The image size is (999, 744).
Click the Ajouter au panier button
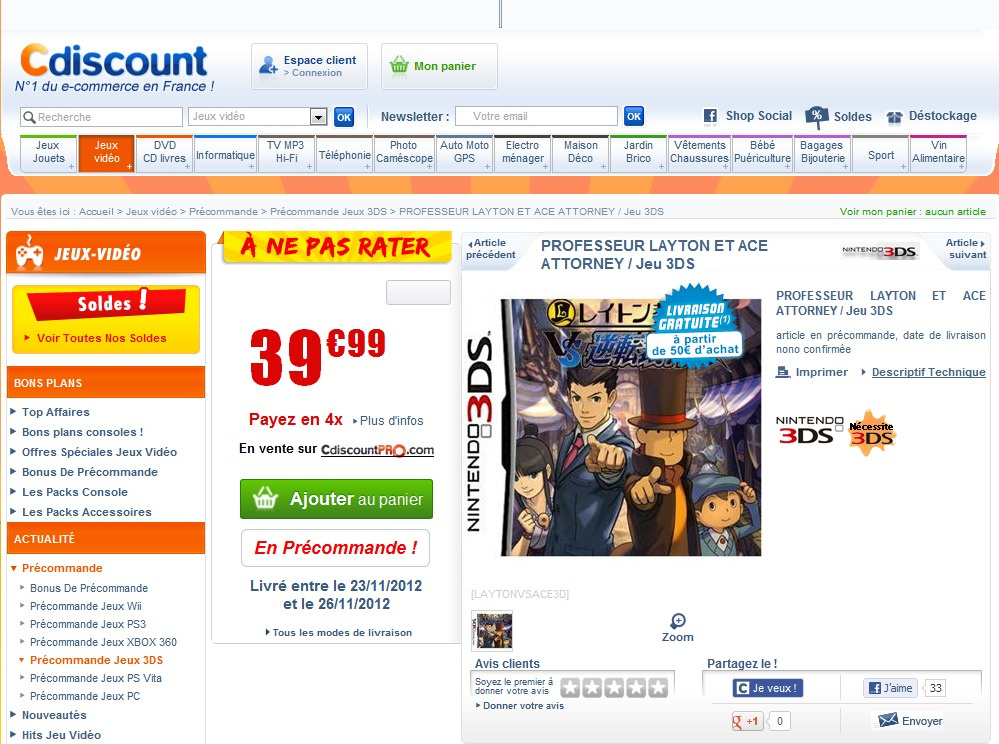point(336,499)
